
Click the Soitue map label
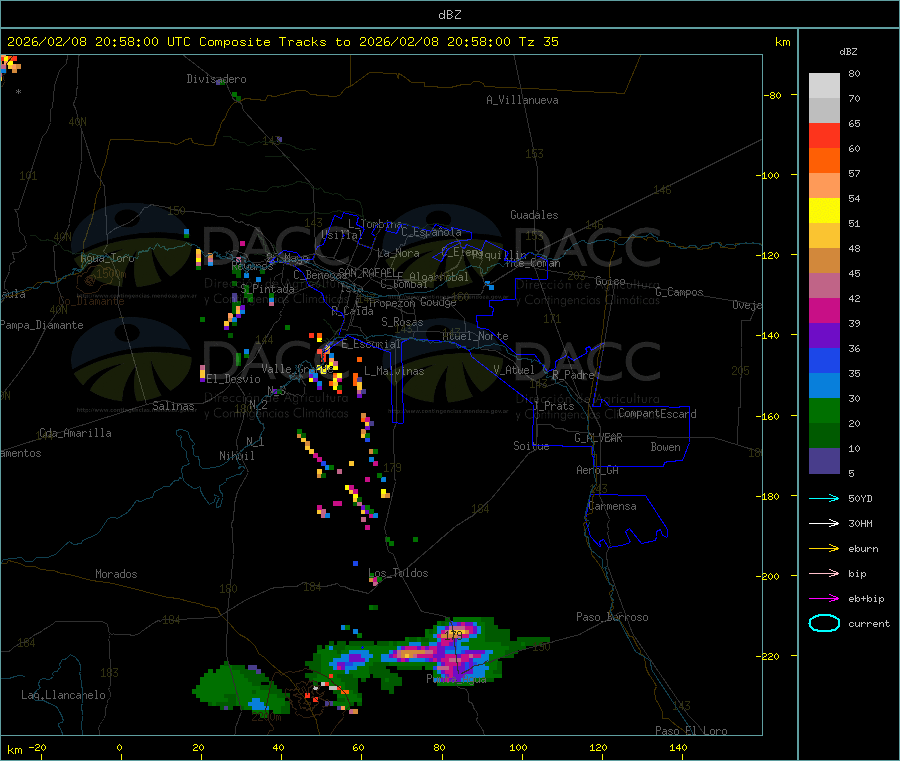[x=531, y=446]
